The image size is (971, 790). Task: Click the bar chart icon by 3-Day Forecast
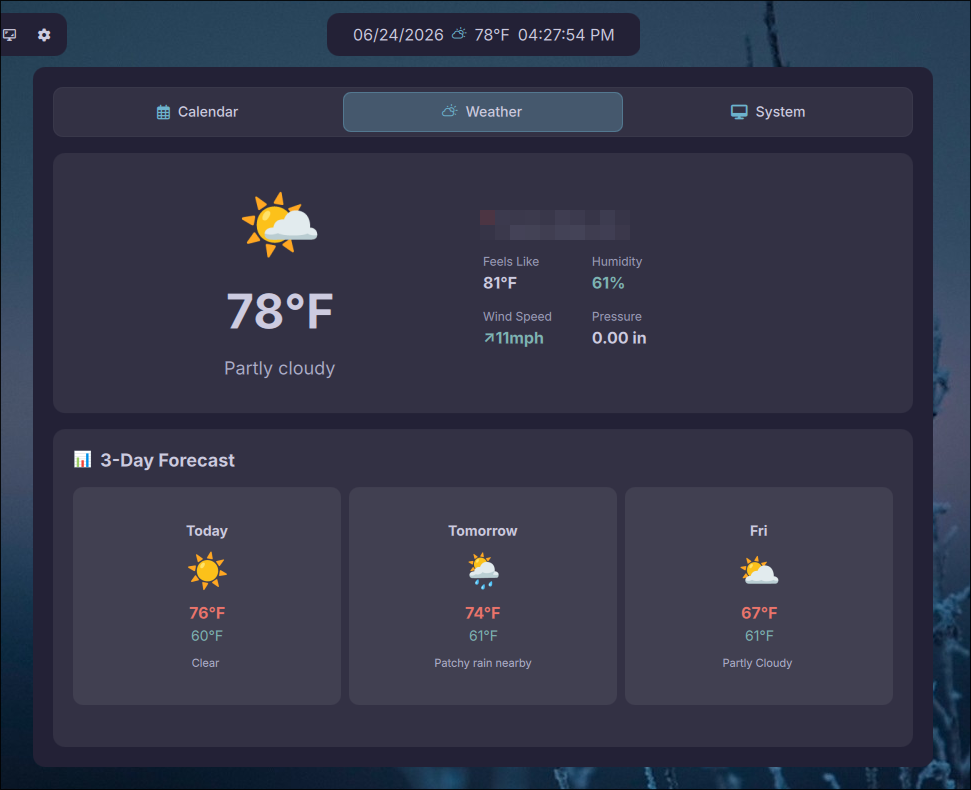tap(82, 459)
